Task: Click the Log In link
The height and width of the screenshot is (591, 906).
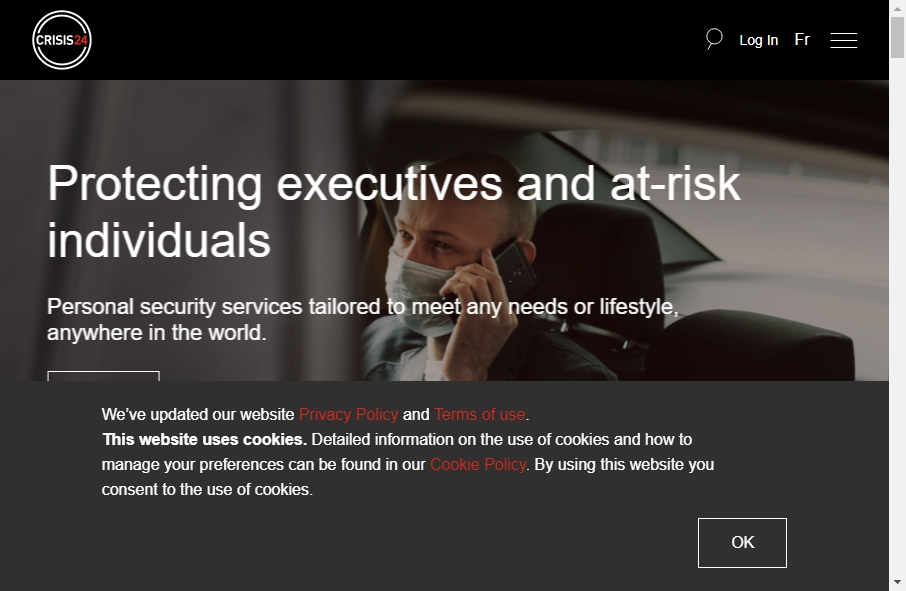Action: (759, 40)
